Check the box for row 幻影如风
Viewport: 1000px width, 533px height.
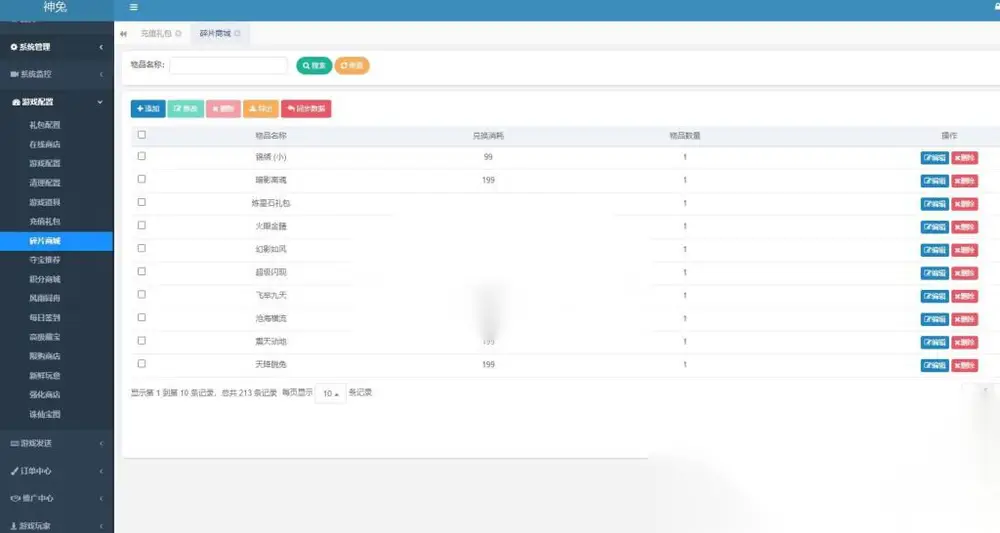point(142,248)
